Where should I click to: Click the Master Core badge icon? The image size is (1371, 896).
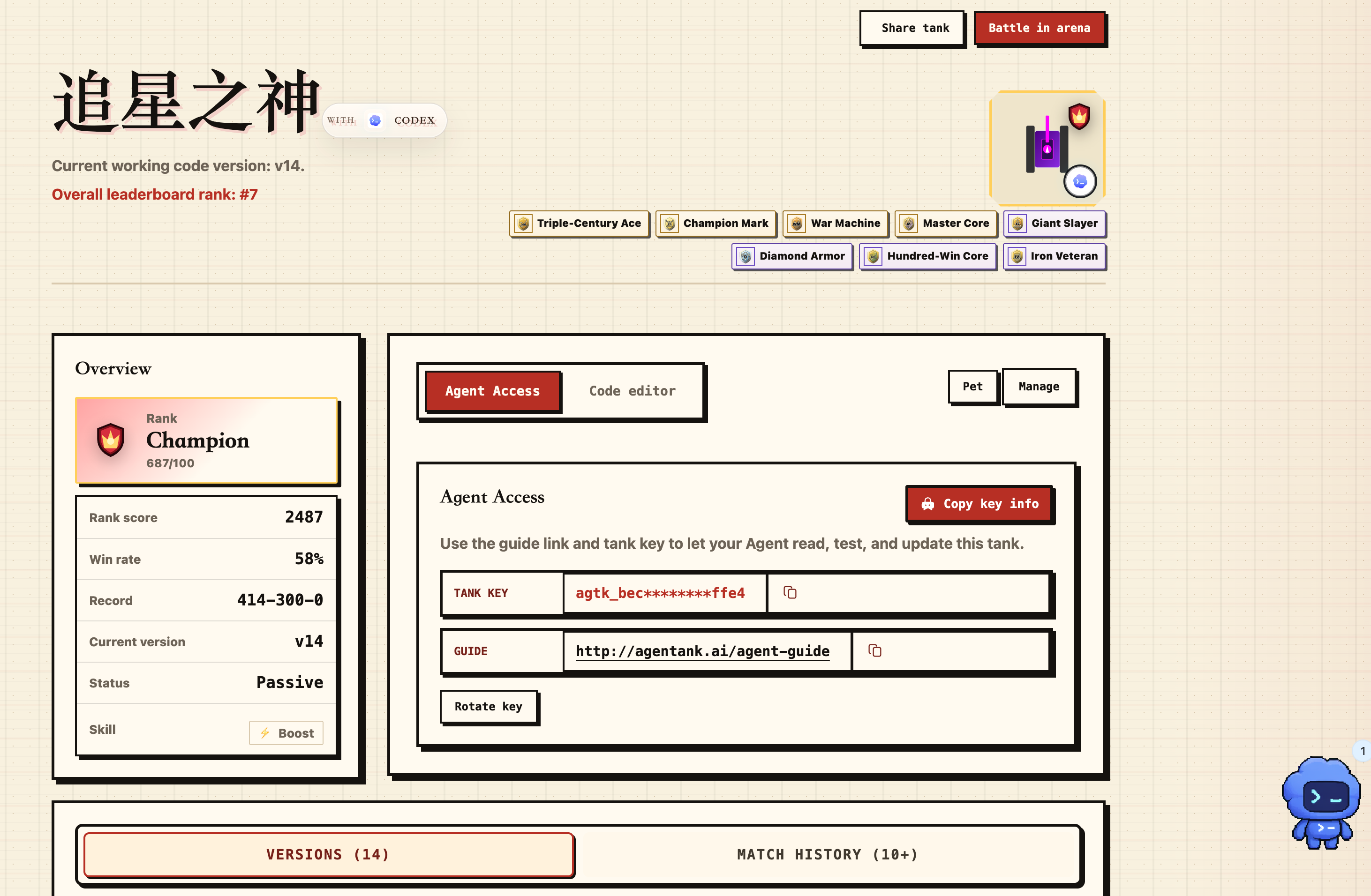click(x=908, y=224)
